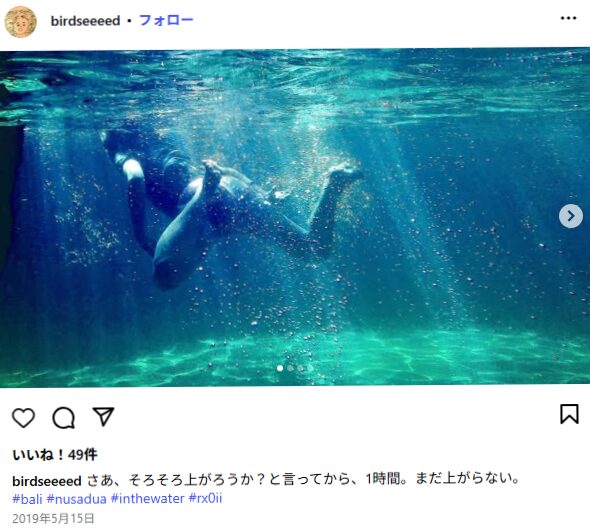The image size is (590, 530).
Task: Open the #bali hashtag
Action: 27,499
